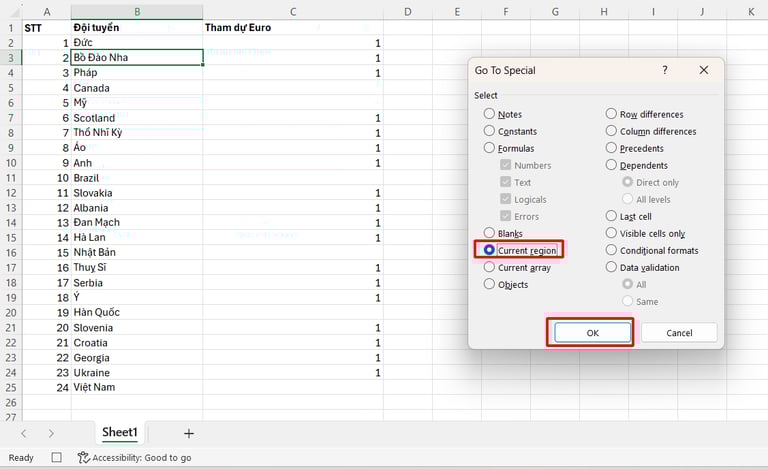Viewport: 768px width, 469px height.
Task: Click the macro recording status bar icon
Action: (57, 457)
